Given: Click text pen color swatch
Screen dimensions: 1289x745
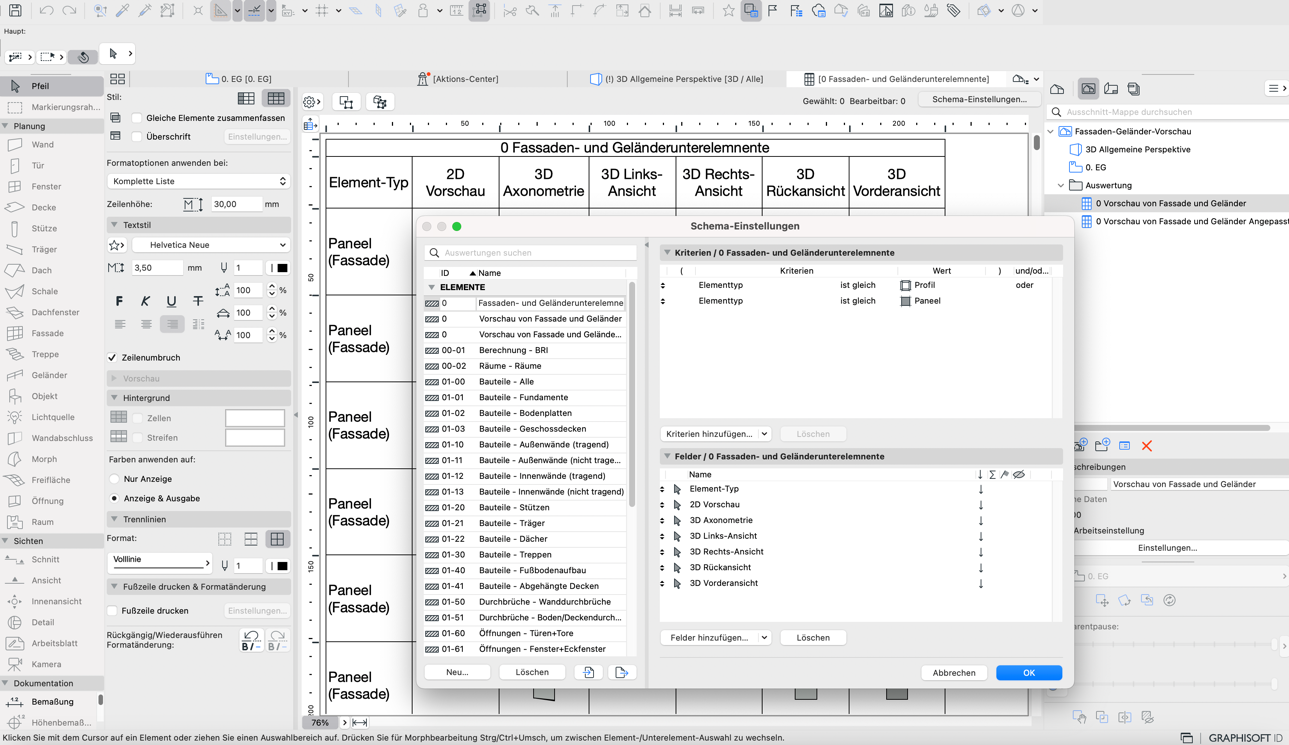Looking at the screenshot, I should tap(281, 268).
